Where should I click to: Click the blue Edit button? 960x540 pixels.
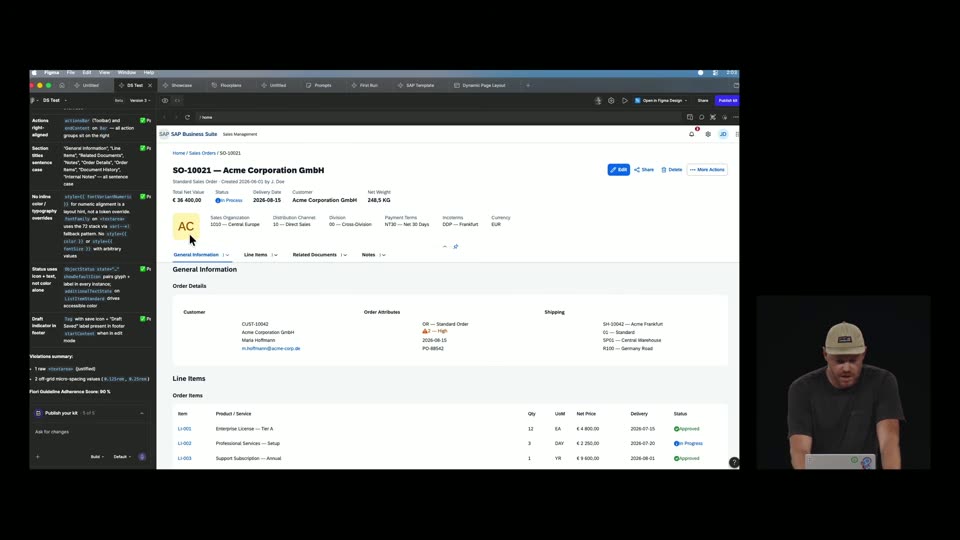[x=618, y=170]
